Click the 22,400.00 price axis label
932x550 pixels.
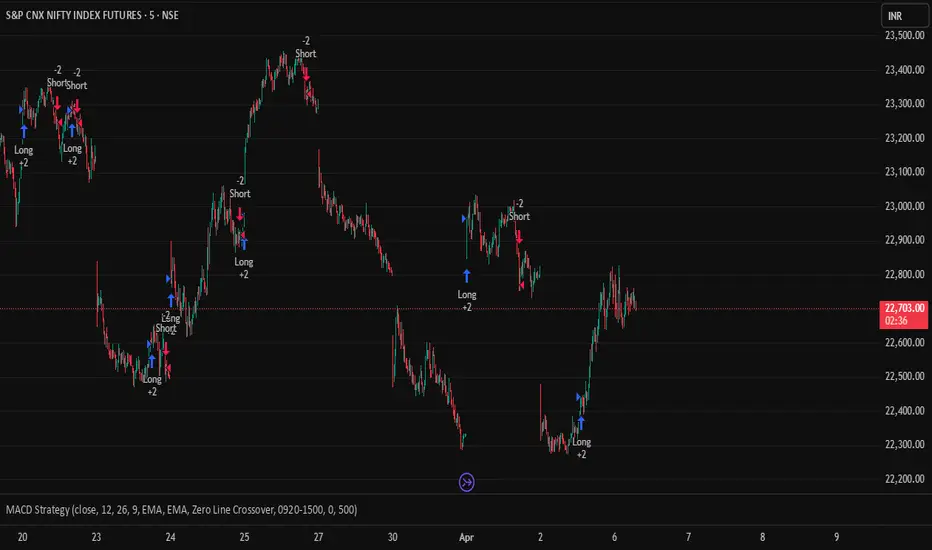click(x=905, y=410)
